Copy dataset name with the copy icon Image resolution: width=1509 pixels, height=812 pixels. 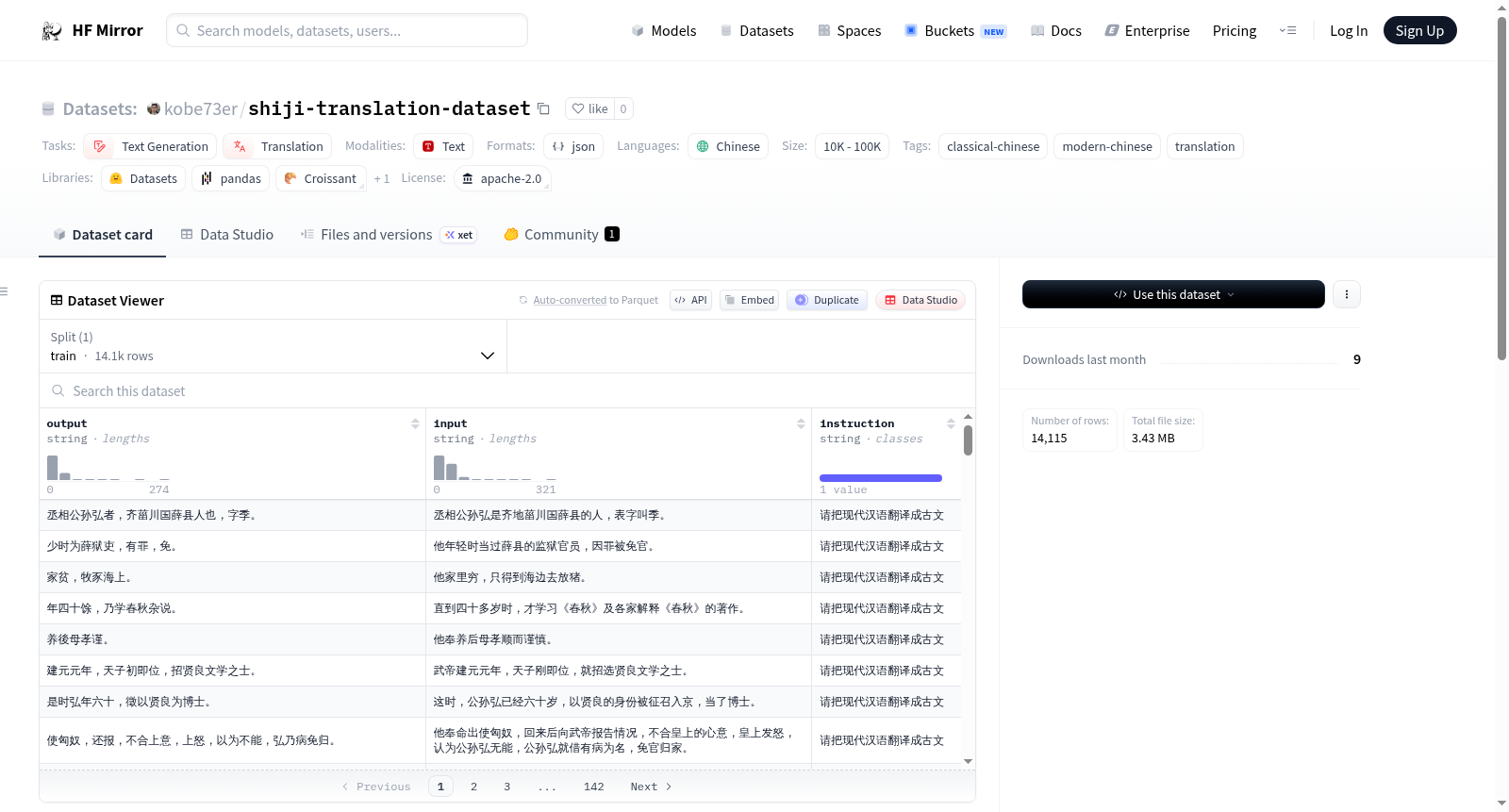coord(543,108)
